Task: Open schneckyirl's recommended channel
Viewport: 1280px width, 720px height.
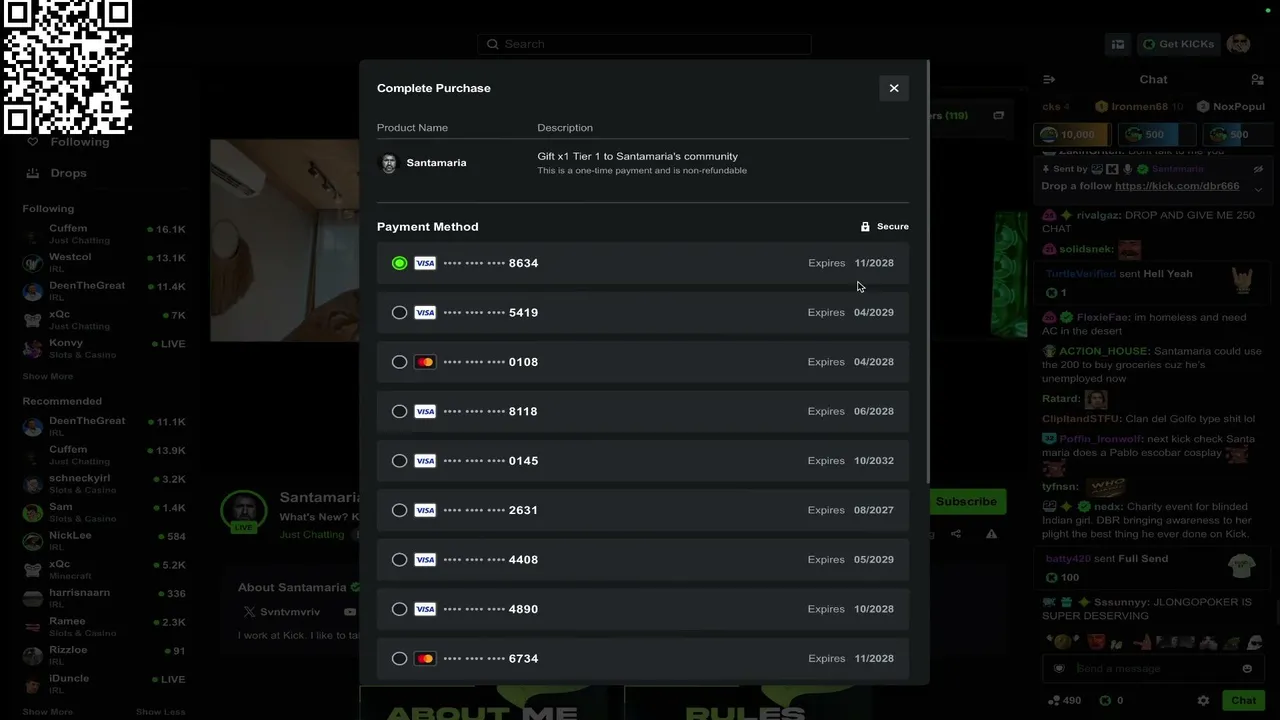Action: pyautogui.click(x=105, y=483)
